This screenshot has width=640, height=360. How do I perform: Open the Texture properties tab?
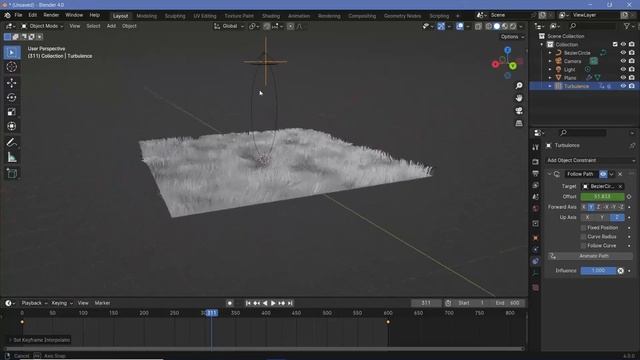536,288
